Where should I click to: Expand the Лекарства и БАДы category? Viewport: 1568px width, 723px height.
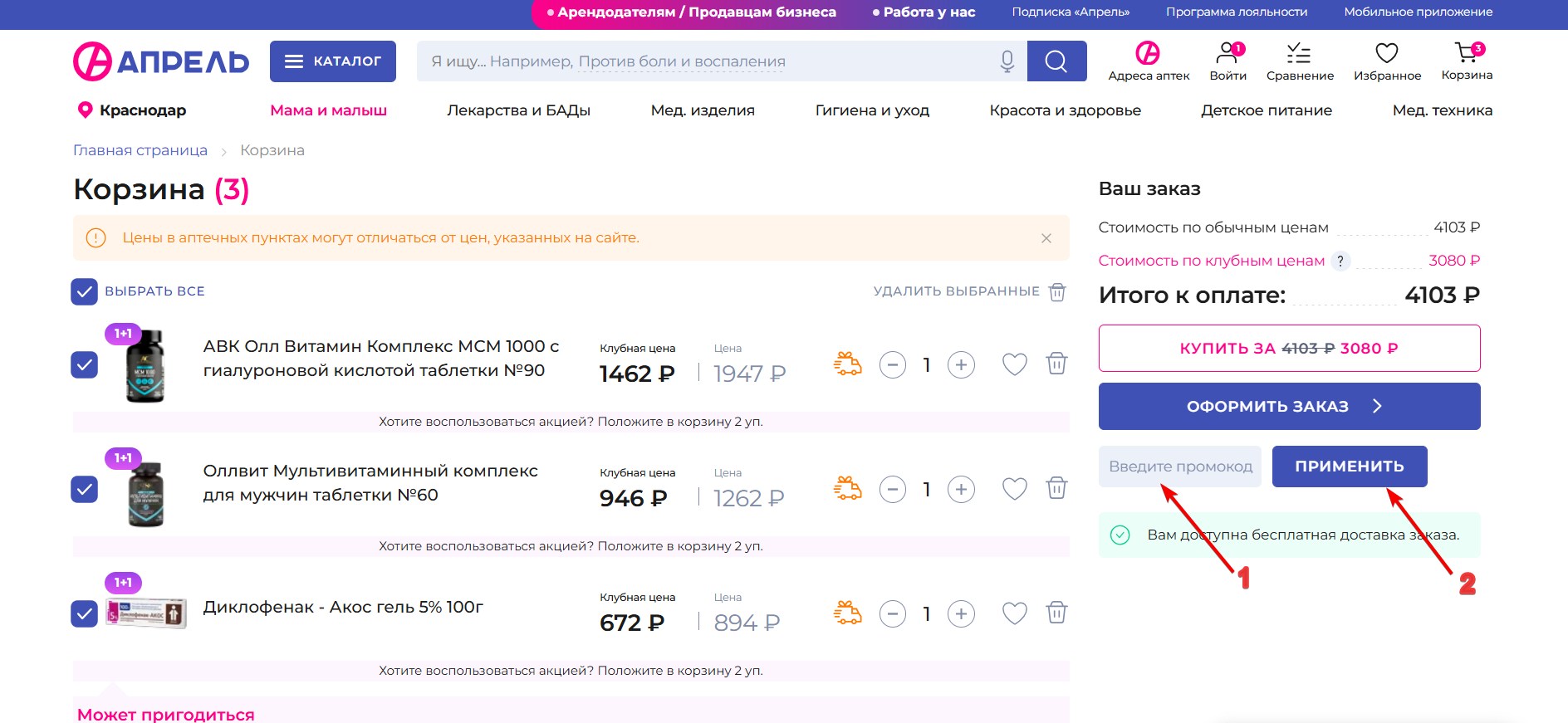pyautogui.click(x=518, y=110)
